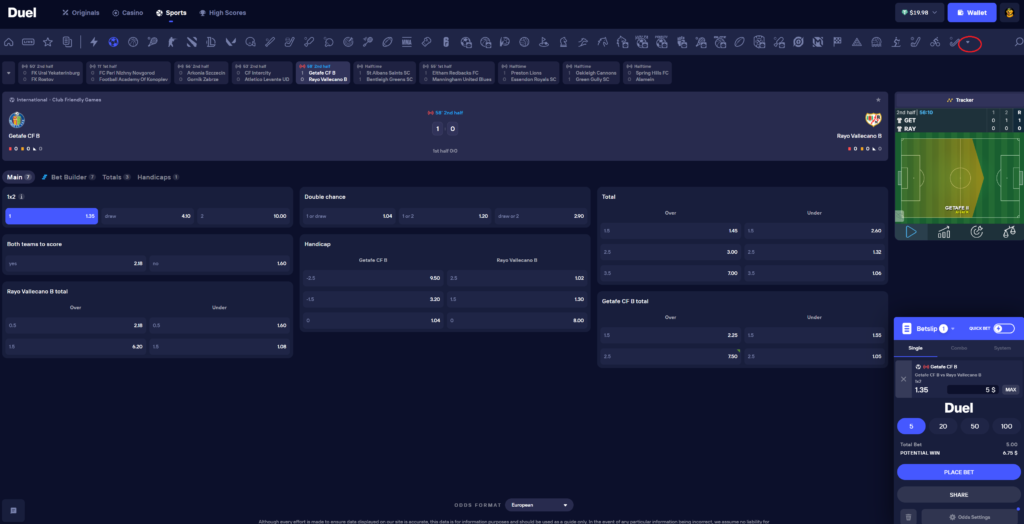Select the lightning bolt quick icon

coord(94,42)
